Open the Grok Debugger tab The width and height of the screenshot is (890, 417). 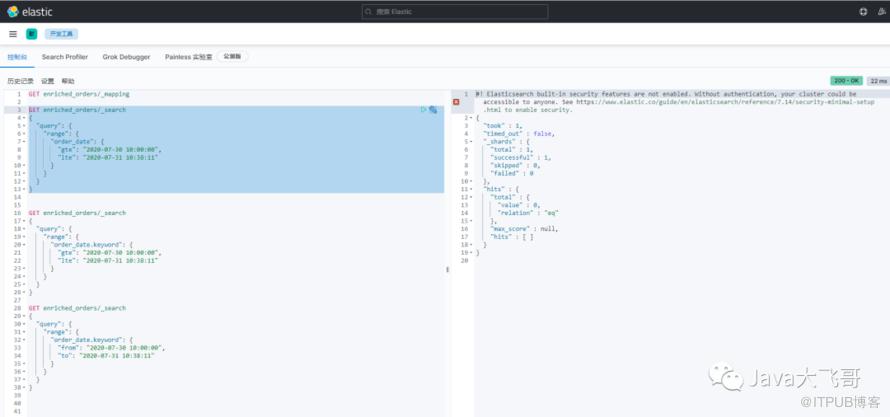[x=126, y=57]
